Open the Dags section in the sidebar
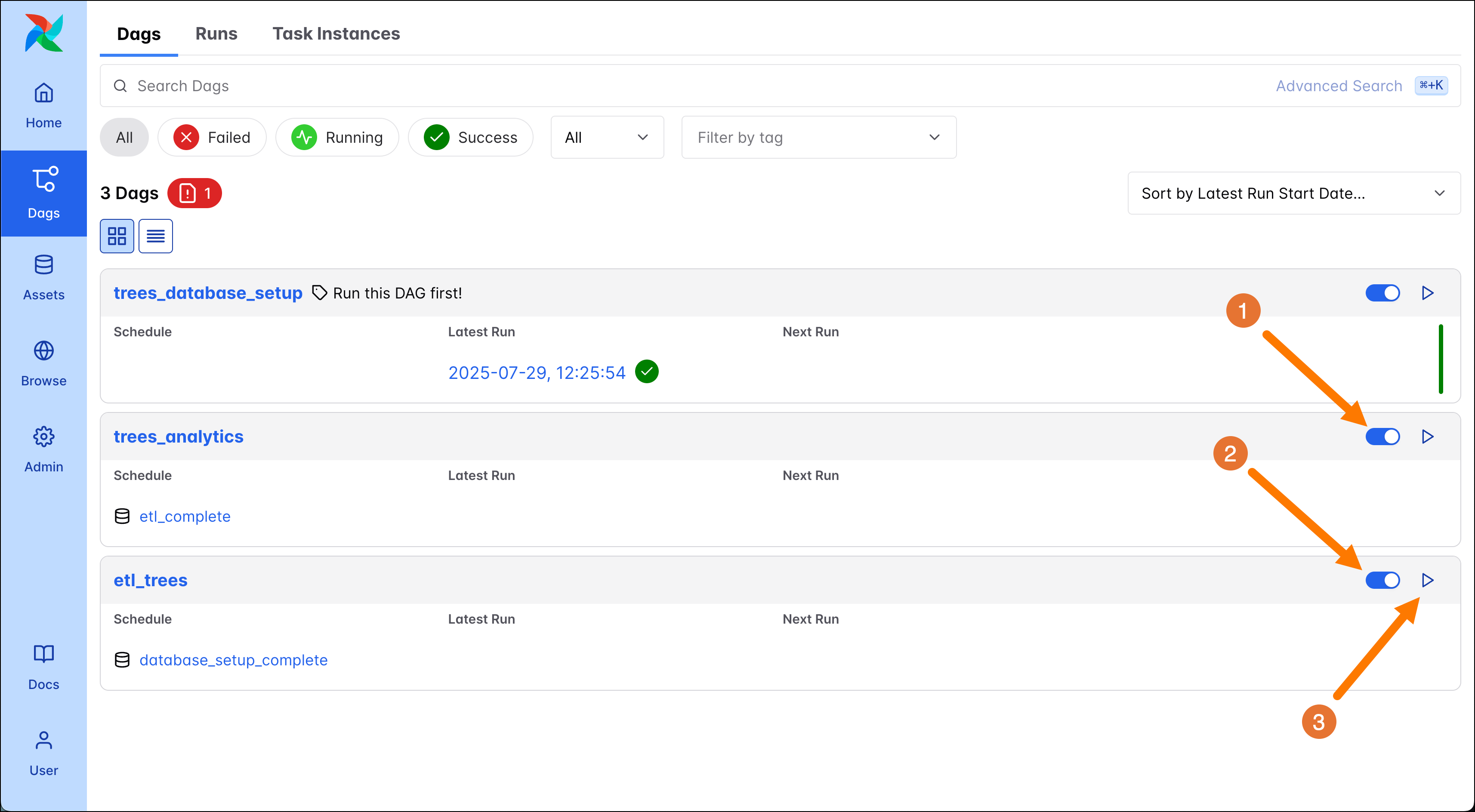Viewport: 1475px width, 812px height. 43,194
